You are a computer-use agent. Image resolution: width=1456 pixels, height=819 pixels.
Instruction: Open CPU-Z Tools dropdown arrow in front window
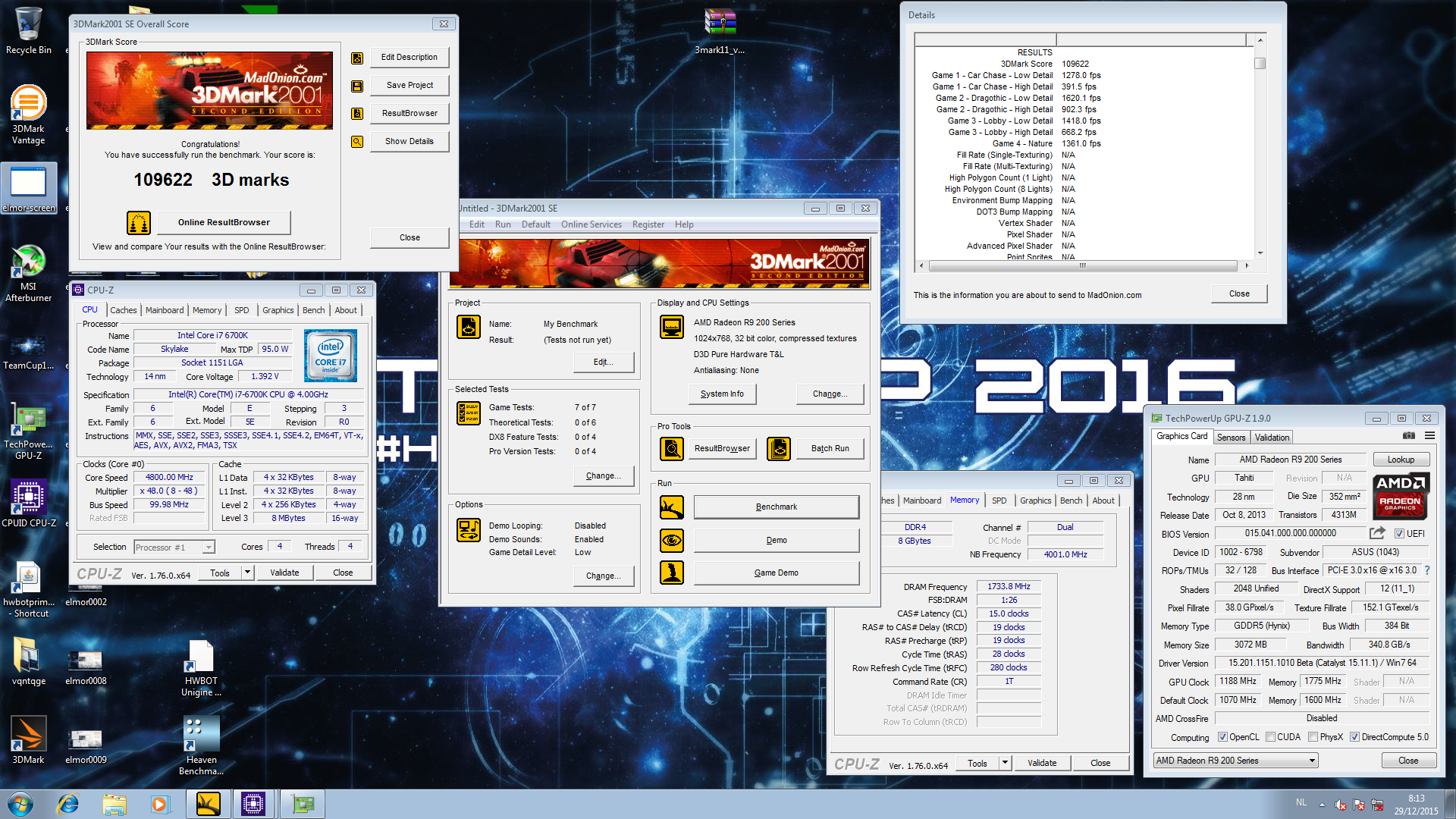247,573
